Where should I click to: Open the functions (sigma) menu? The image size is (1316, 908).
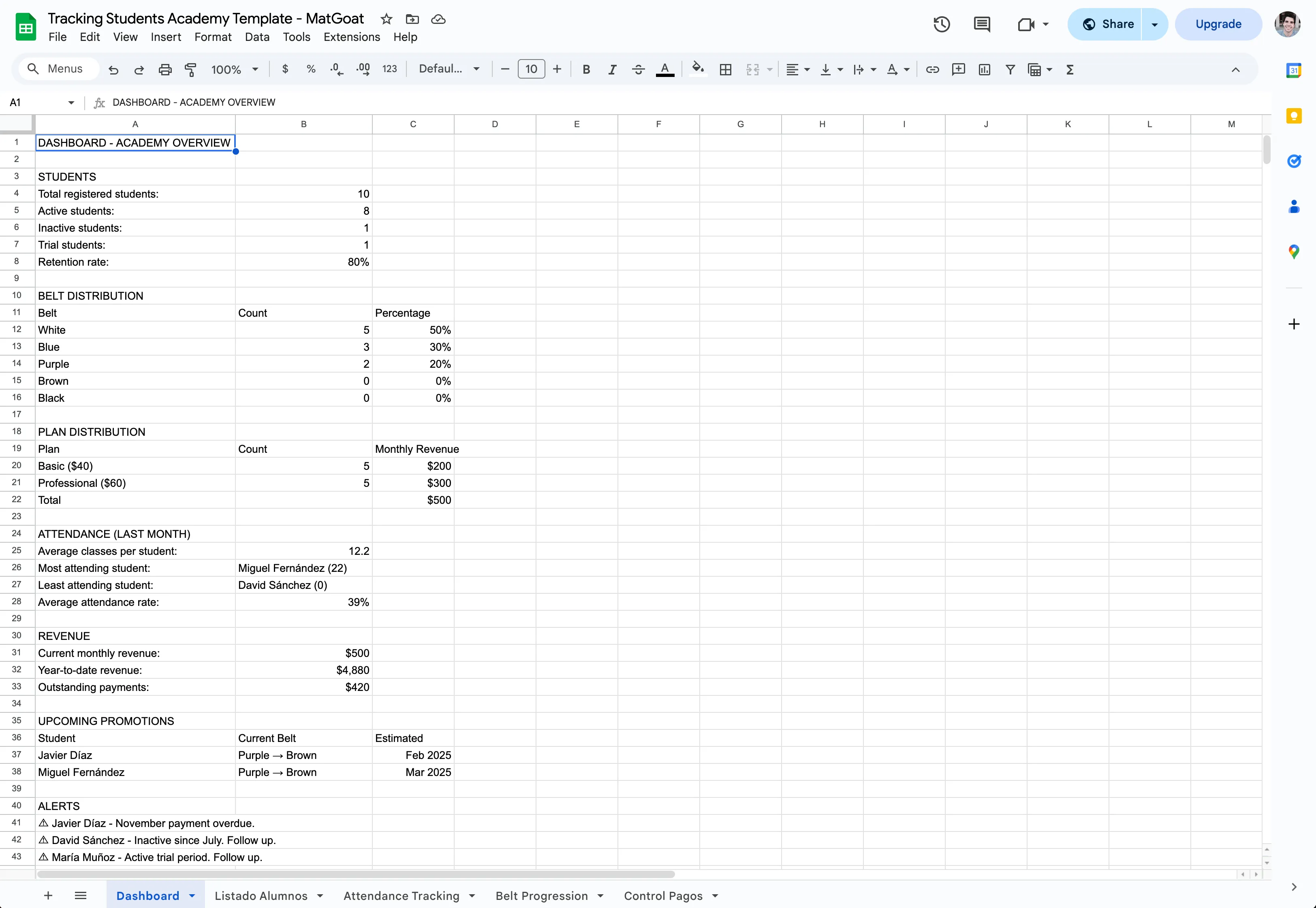(1070, 69)
